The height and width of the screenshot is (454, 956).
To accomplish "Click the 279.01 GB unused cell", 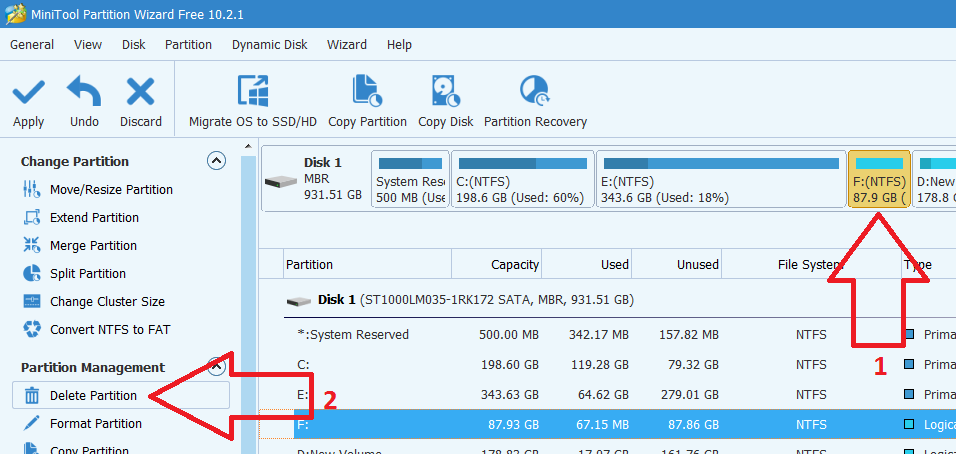I will pyautogui.click(x=690, y=395).
